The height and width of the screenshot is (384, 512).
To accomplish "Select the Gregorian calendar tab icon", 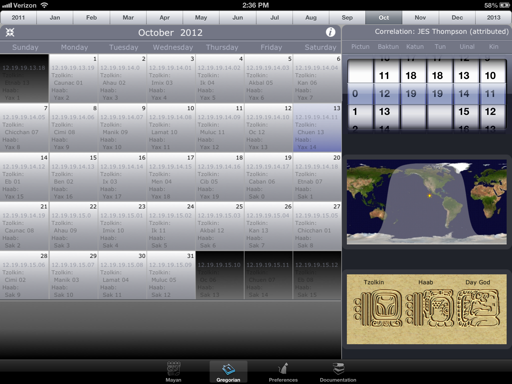I will (x=228, y=369).
